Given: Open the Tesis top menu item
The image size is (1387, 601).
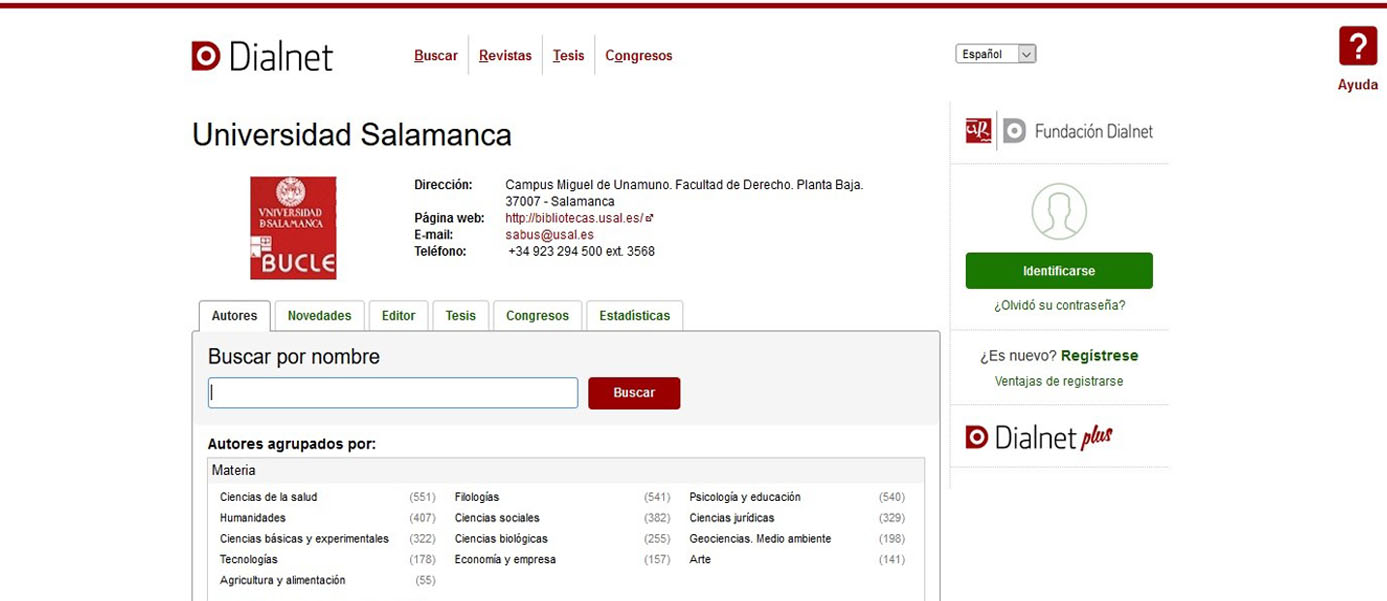Looking at the screenshot, I should (x=568, y=56).
